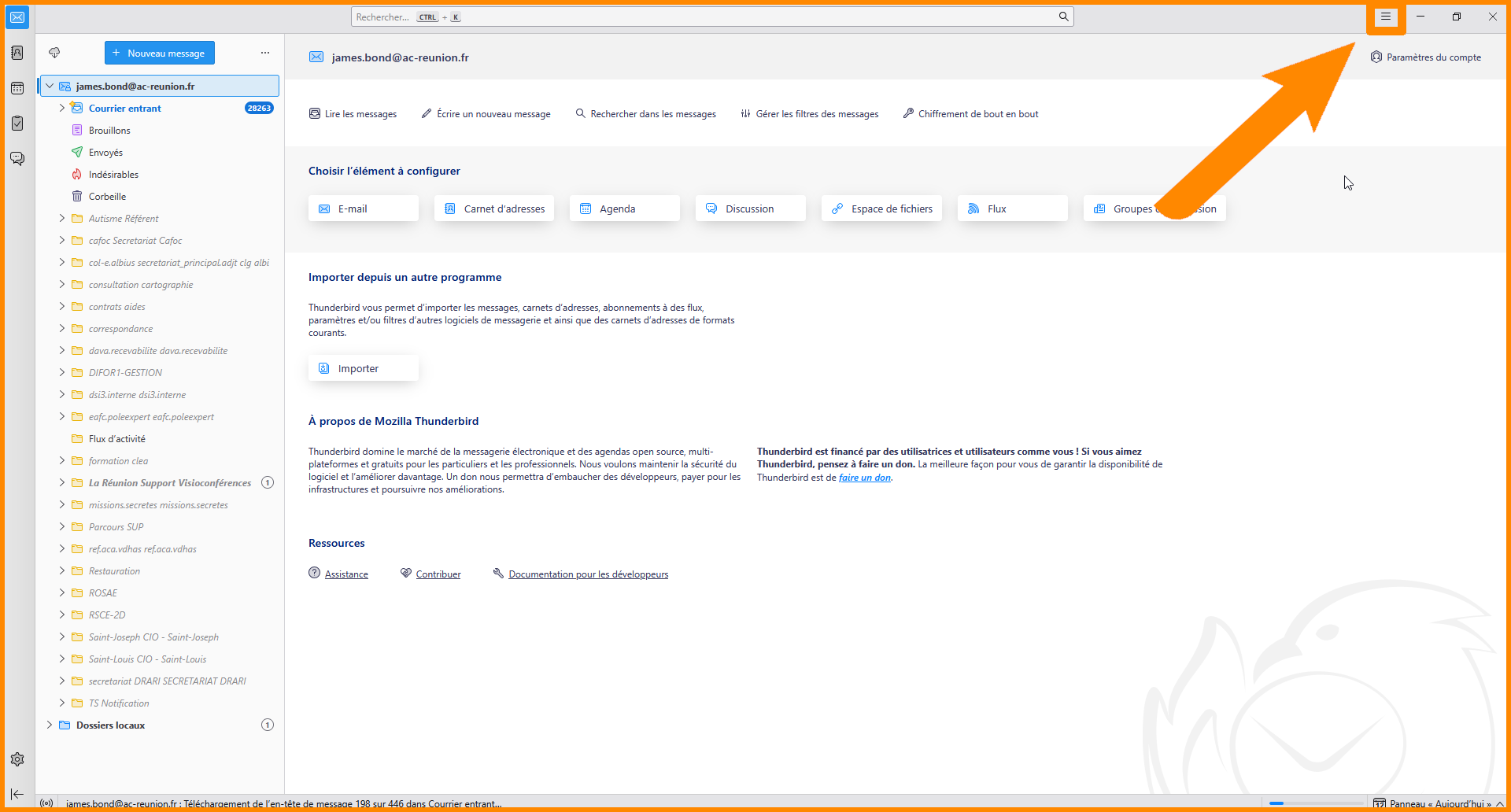Click the Get Messages cloud icon
This screenshot has height=812, width=1511.
(x=54, y=53)
